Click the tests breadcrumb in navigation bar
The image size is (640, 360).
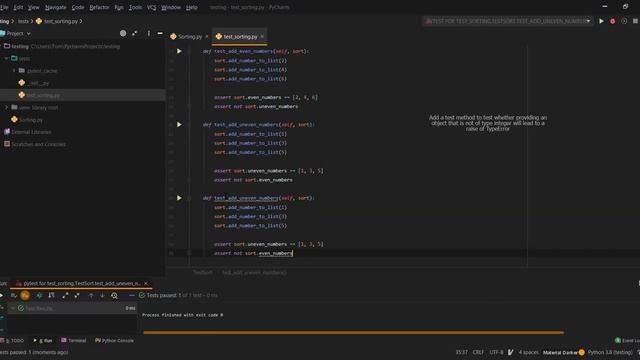[x=23, y=21]
